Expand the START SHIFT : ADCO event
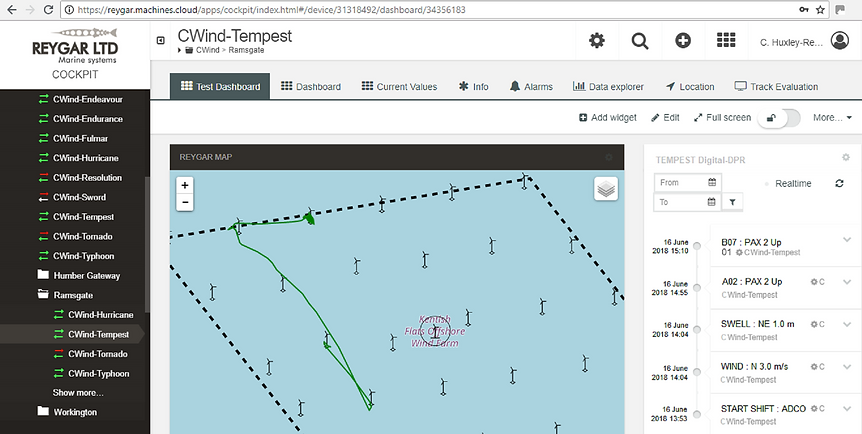This screenshot has height=434, width=862. (x=847, y=409)
